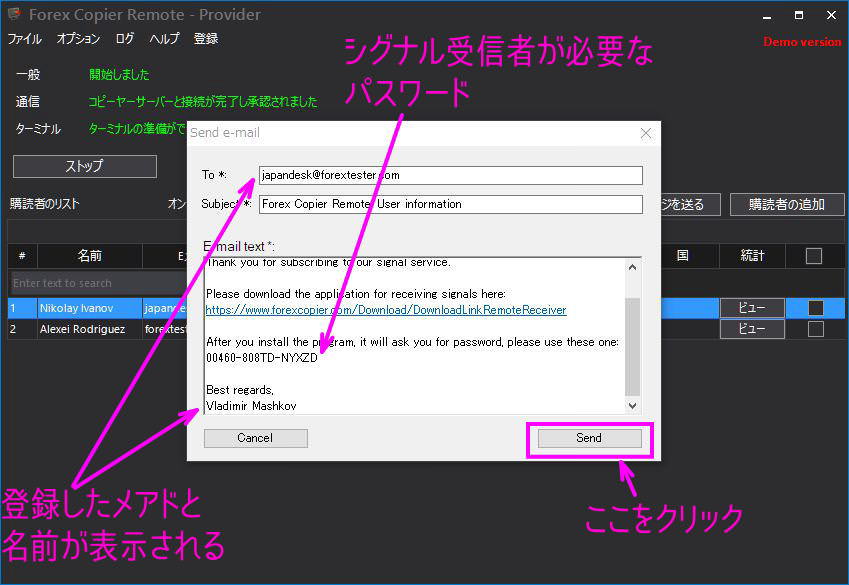Open the ファイル menu
This screenshot has width=849, height=585.
tap(24, 38)
